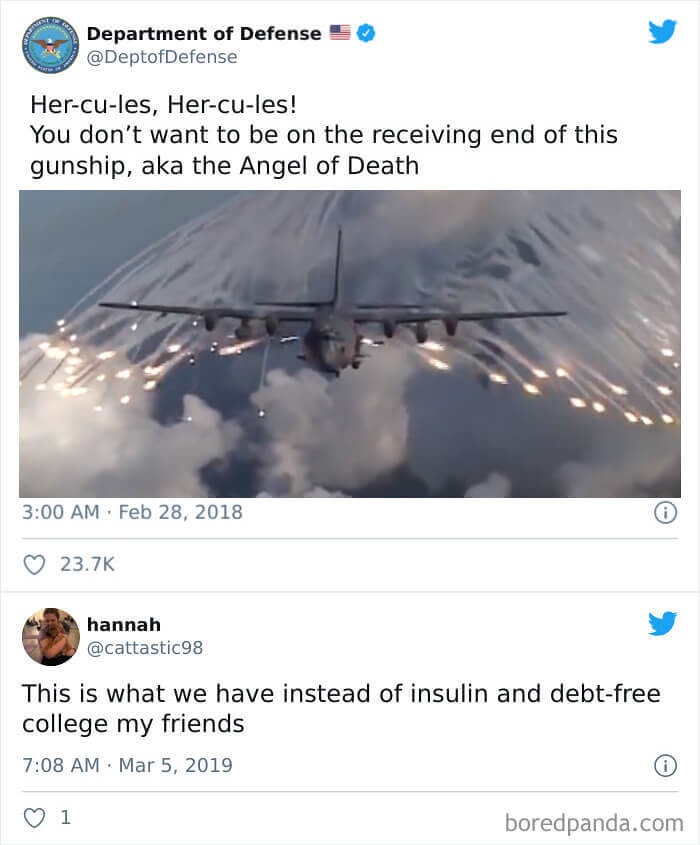Click hannah's profile picture
Image resolution: width=700 pixels, height=845 pixels.
pos(51,636)
